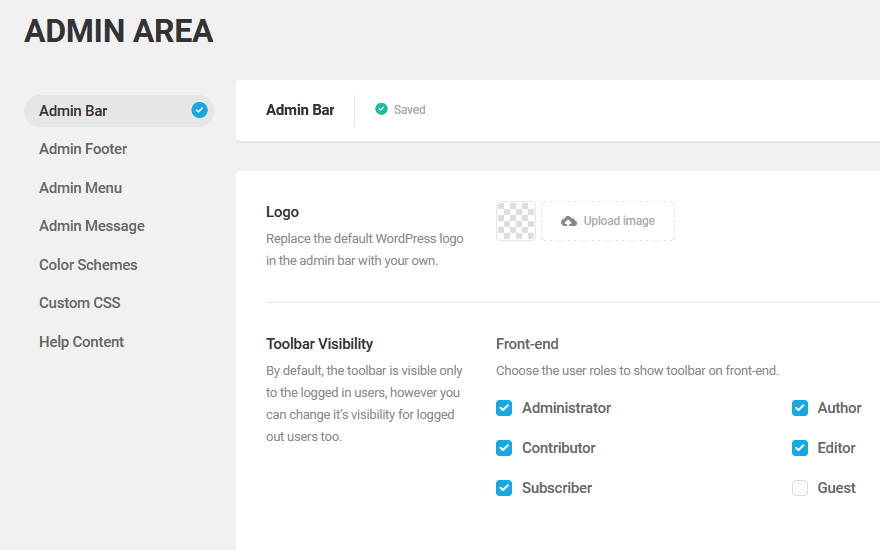This screenshot has width=880, height=550.
Task: Click the blue checkmark icon beside Admin Bar
Action: click(x=199, y=110)
